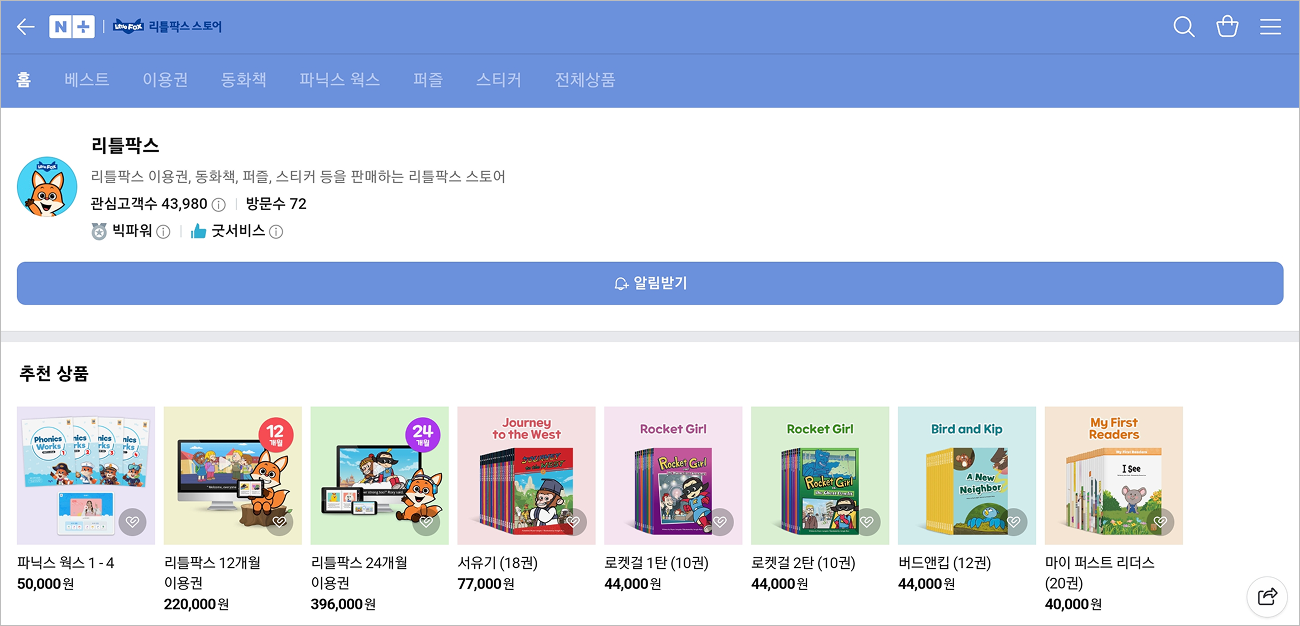Like the 파닉스 웍스 1 - 4 product
Image resolution: width=1300 pixels, height=626 pixels.
point(132,522)
